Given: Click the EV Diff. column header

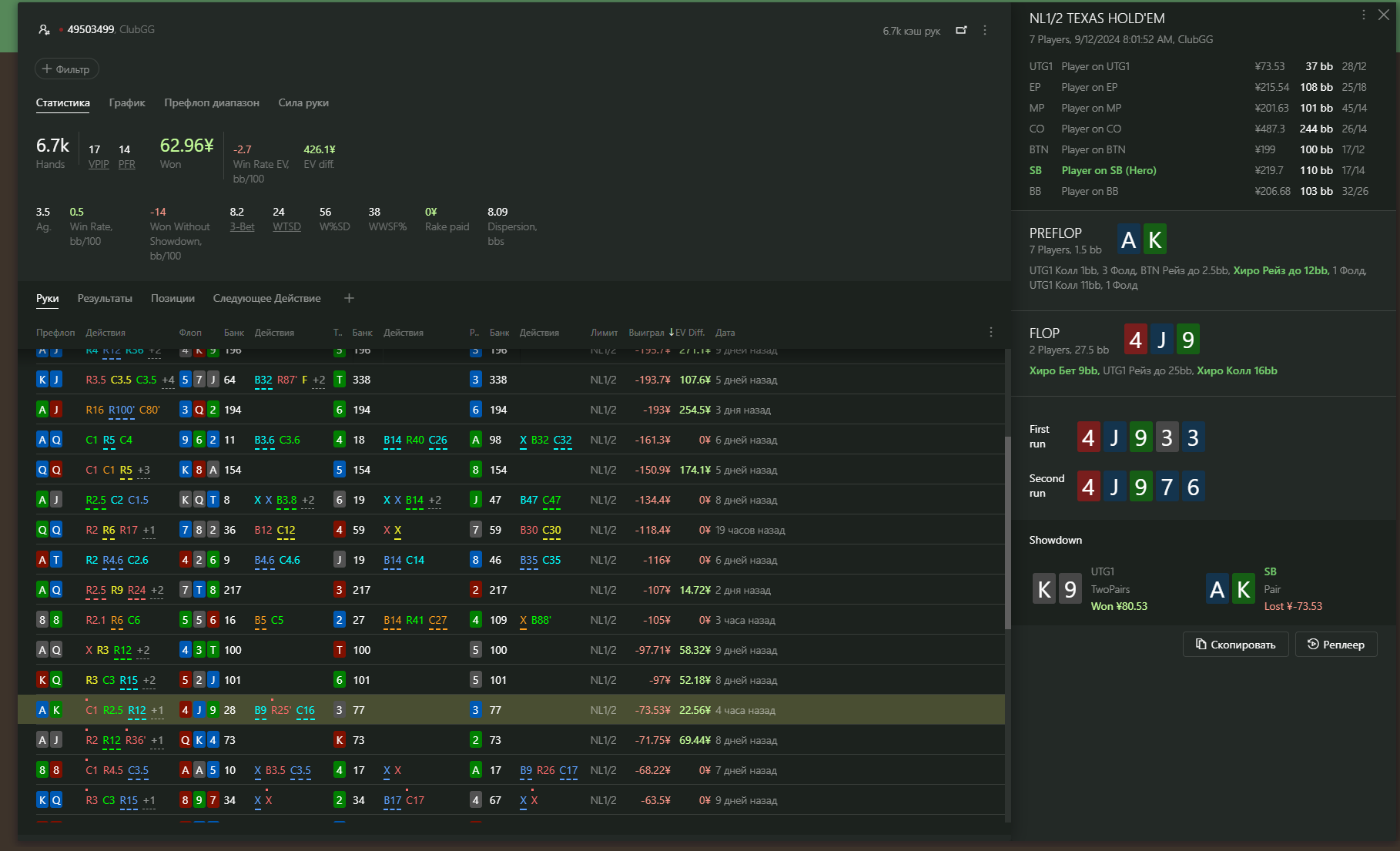Looking at the screenshot, I should (x=690, y=333).
